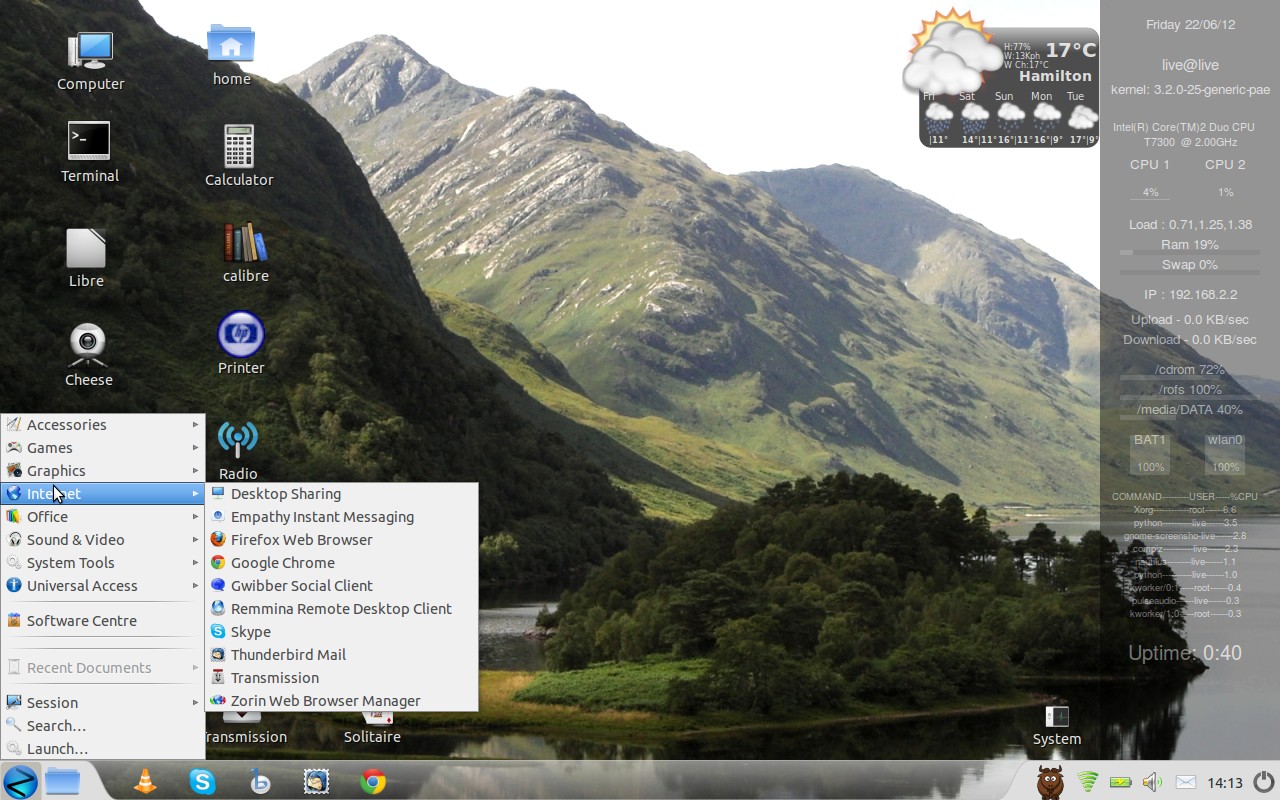Open the volume speaker icon in tray
The height and width of the screenshot is (800, 1280).
pyautogui.click(x=1152, y=781)
